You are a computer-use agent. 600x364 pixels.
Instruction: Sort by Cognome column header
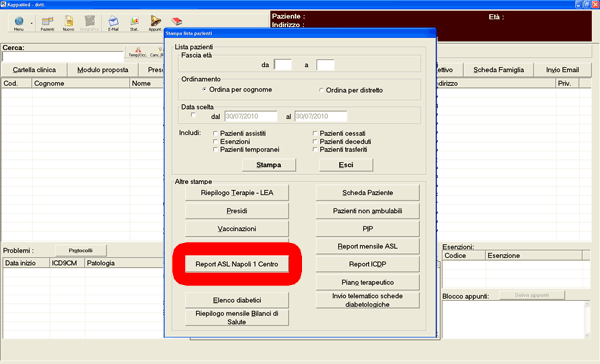point(81,83)
